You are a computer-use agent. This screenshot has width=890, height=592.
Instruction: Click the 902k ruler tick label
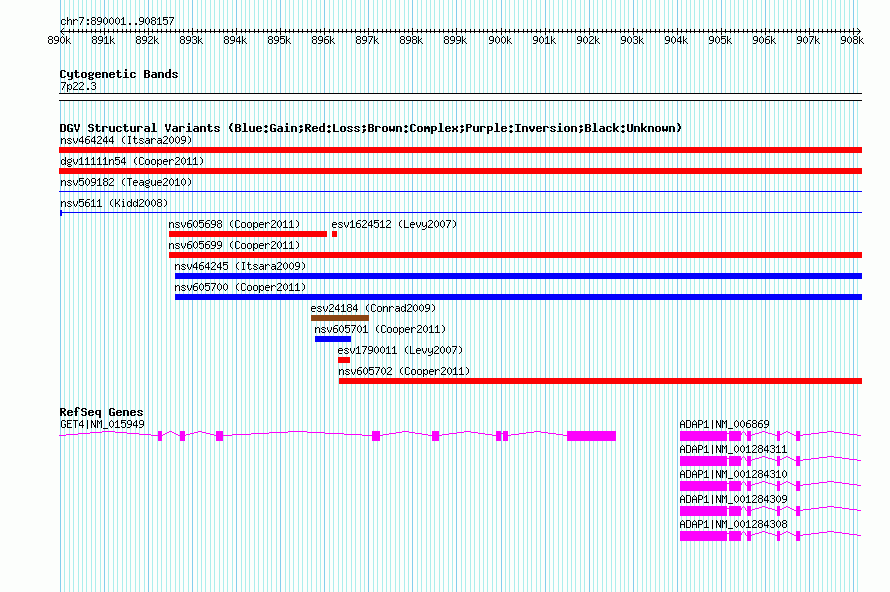587,40
